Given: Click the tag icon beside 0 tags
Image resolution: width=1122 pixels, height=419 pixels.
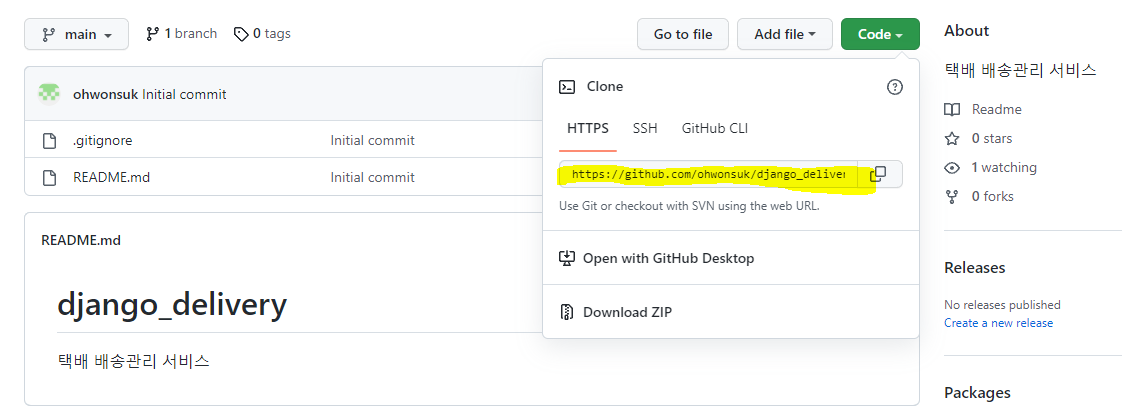Looking at the screenshot, I should 241,34.
